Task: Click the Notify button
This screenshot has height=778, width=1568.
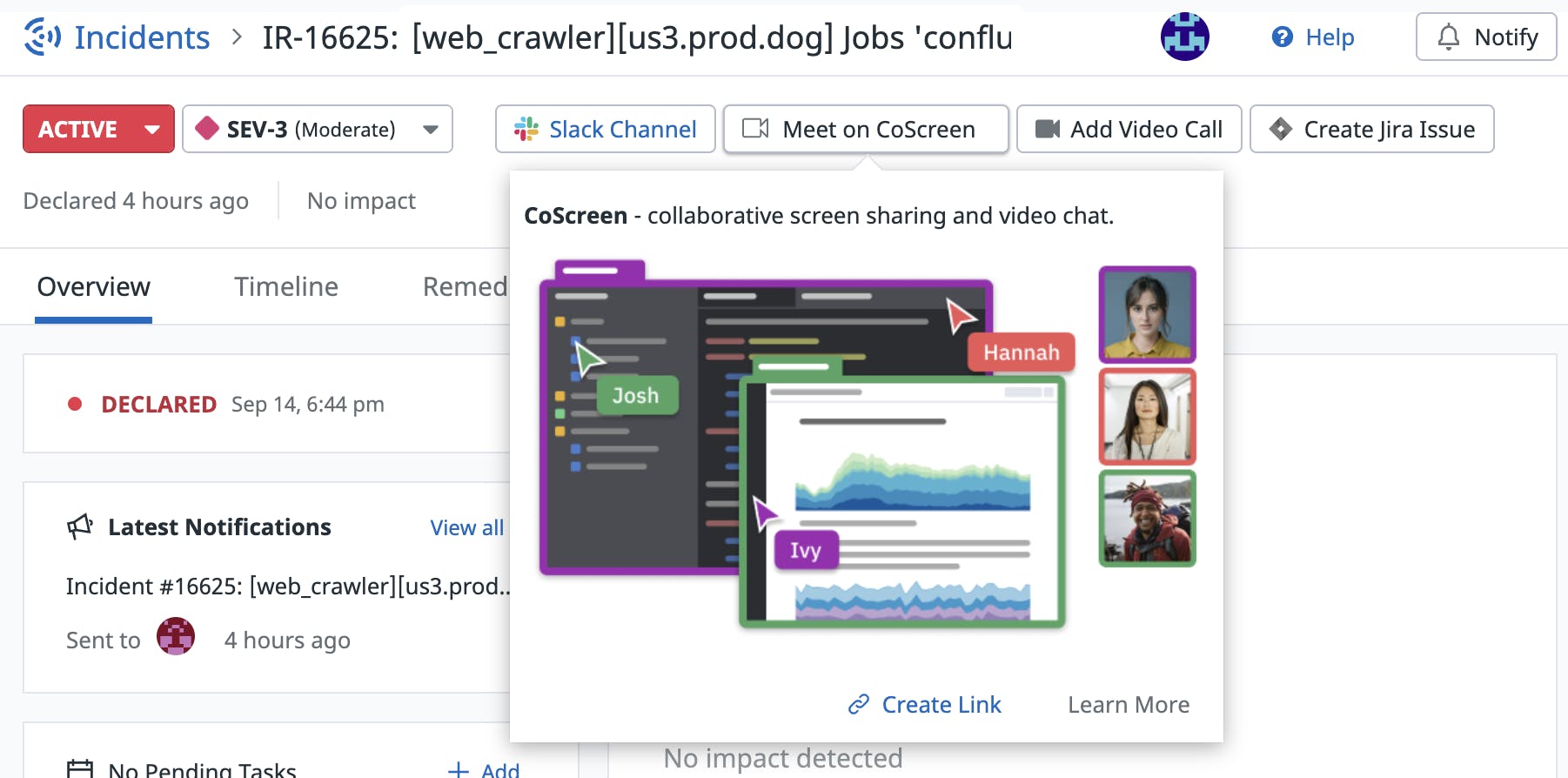Action: pyautogui.click(x=1486, y=37)
